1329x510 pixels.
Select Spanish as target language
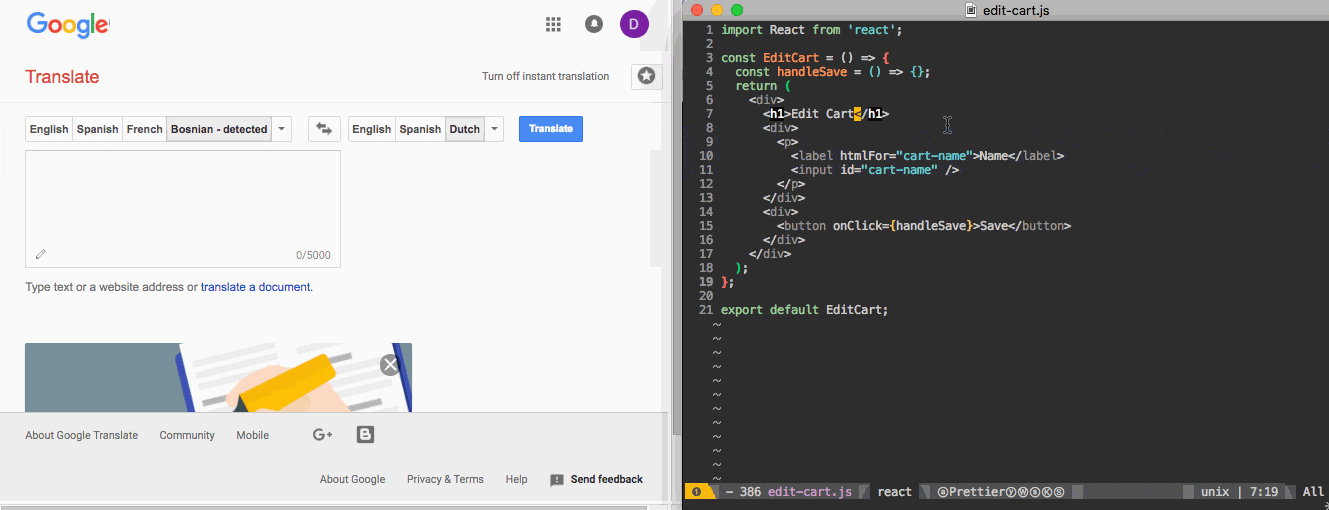(x=420, y=129)
